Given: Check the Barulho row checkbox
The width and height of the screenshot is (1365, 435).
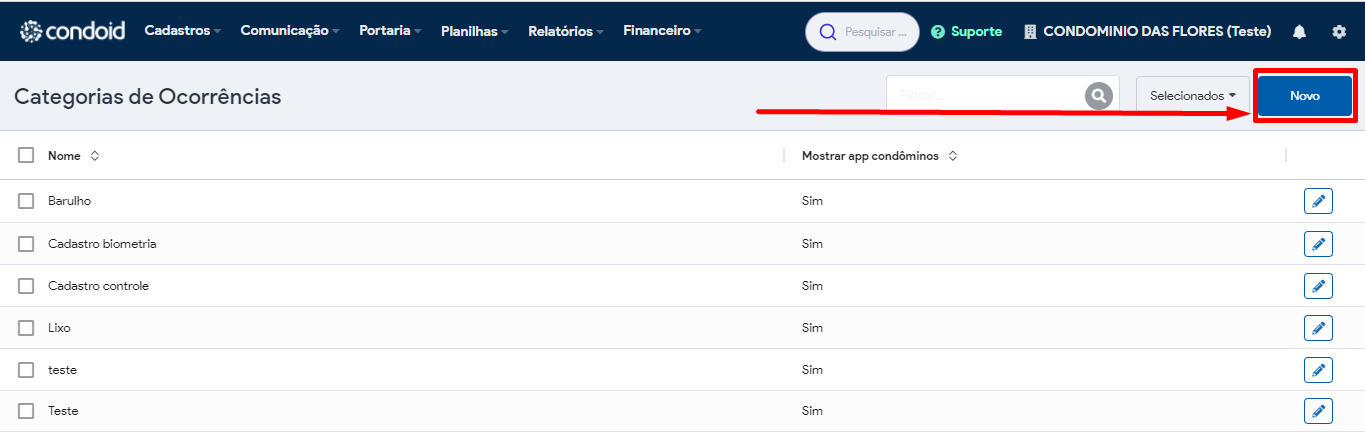Looking at the screenshot, I should click(26, 201).
